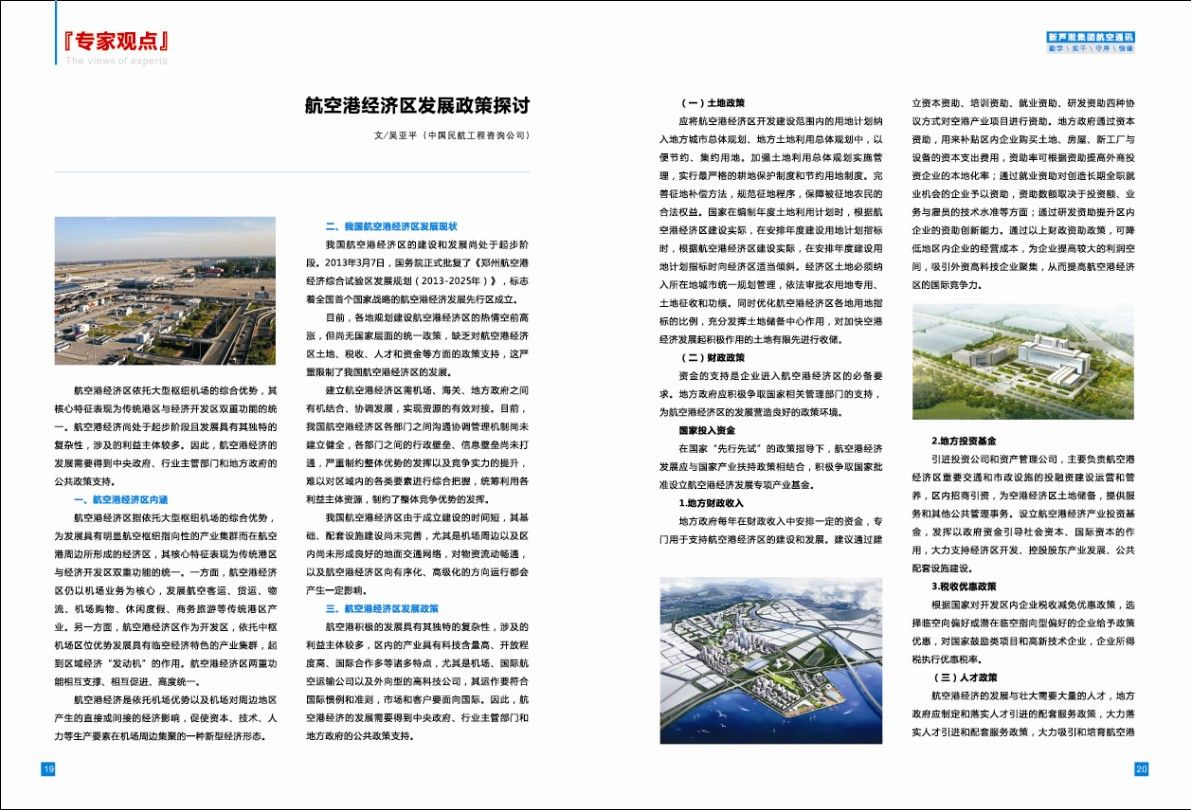
Task: Click the heading 一、航空港经济区内涵
Action: 126,498
